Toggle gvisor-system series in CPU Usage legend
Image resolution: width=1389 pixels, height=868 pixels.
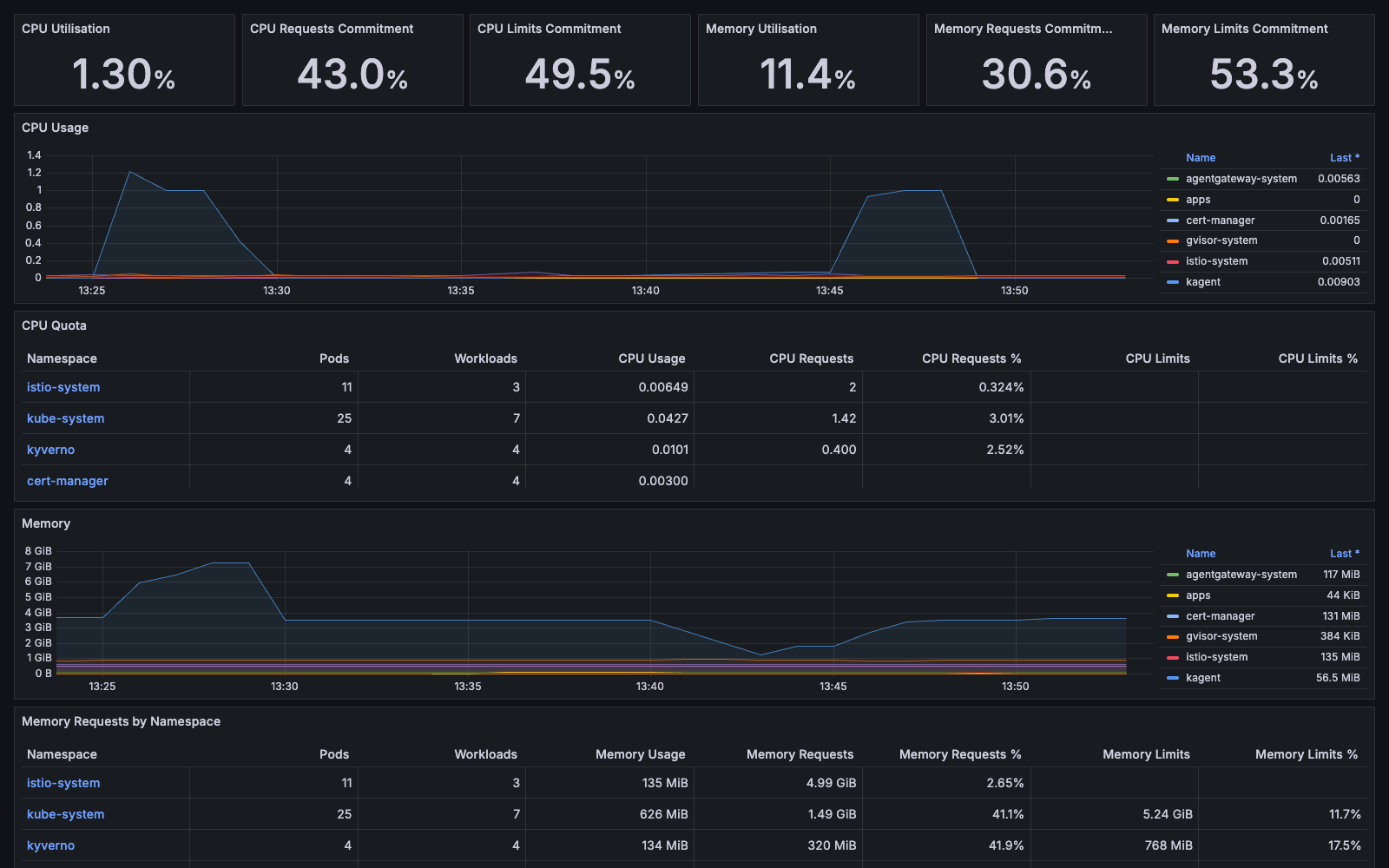click(1221, 240)
